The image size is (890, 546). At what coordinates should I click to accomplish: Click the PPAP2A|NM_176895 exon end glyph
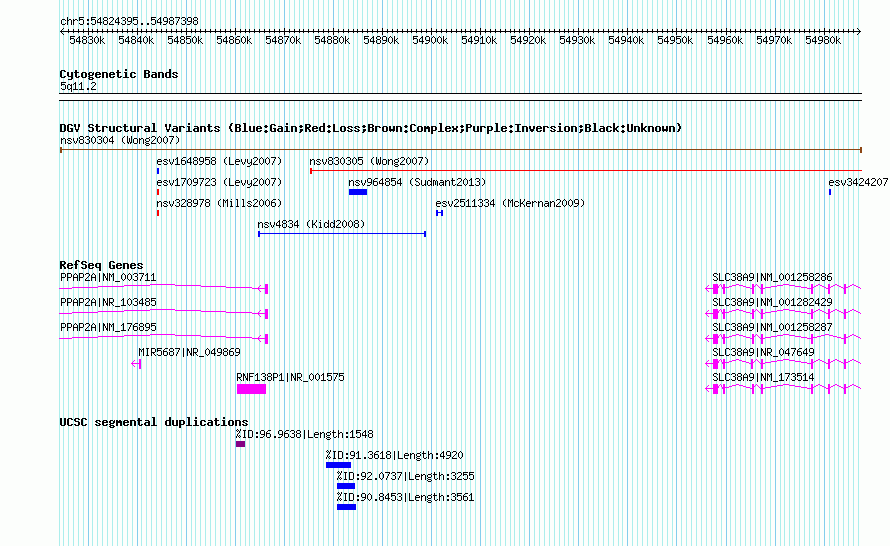click(x=264, y=339)
